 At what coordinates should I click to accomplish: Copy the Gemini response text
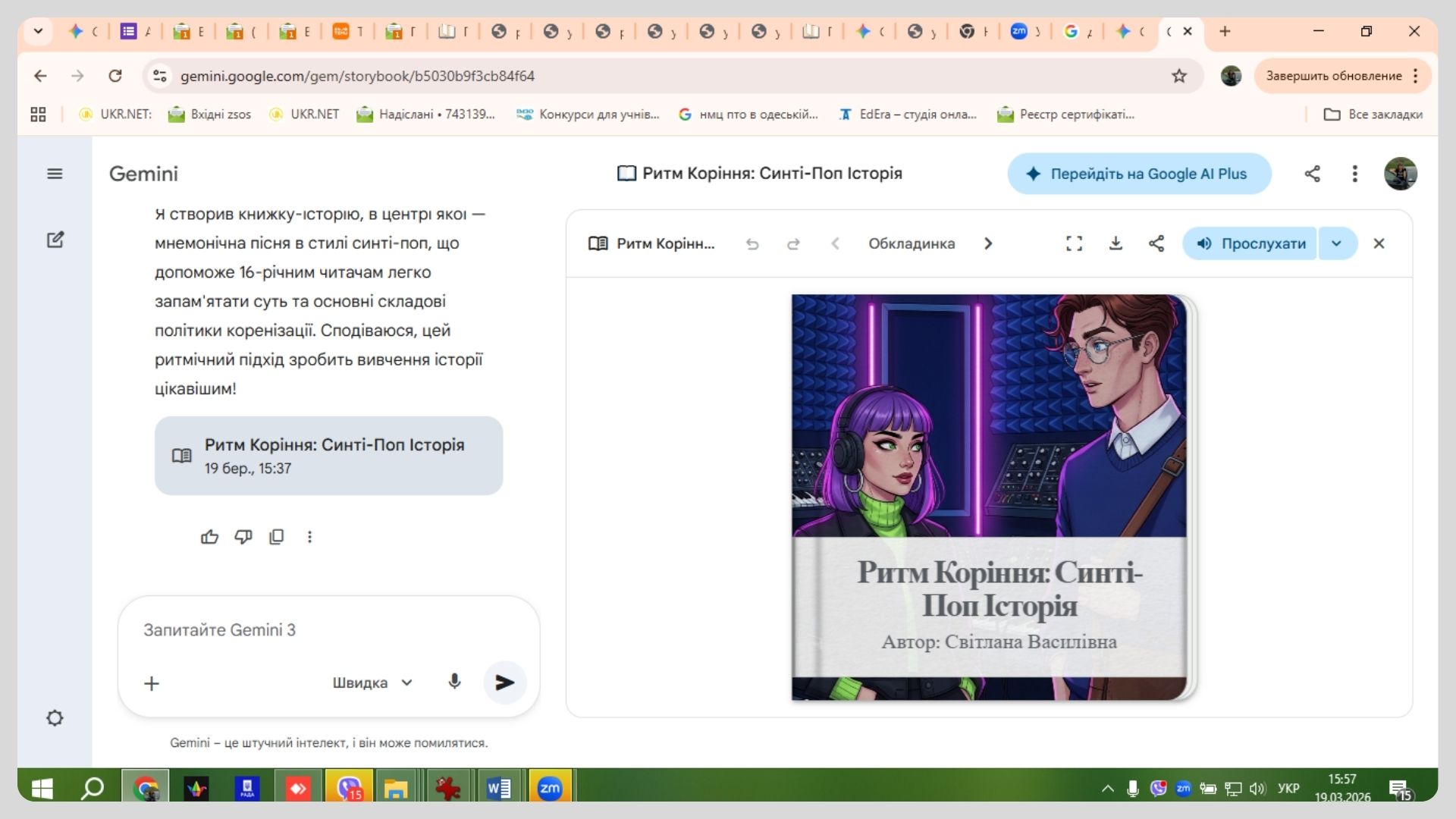tap(276, 537)
